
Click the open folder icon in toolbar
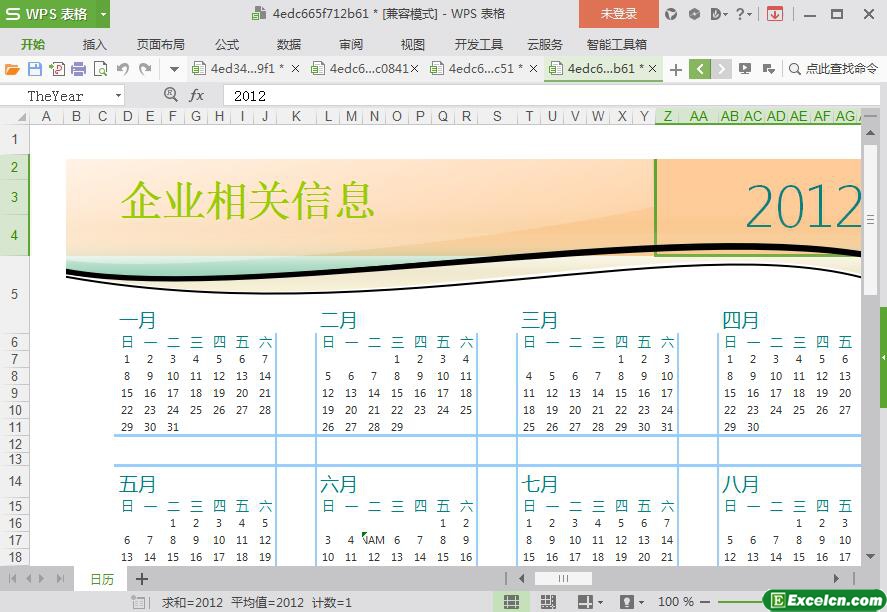12,69
